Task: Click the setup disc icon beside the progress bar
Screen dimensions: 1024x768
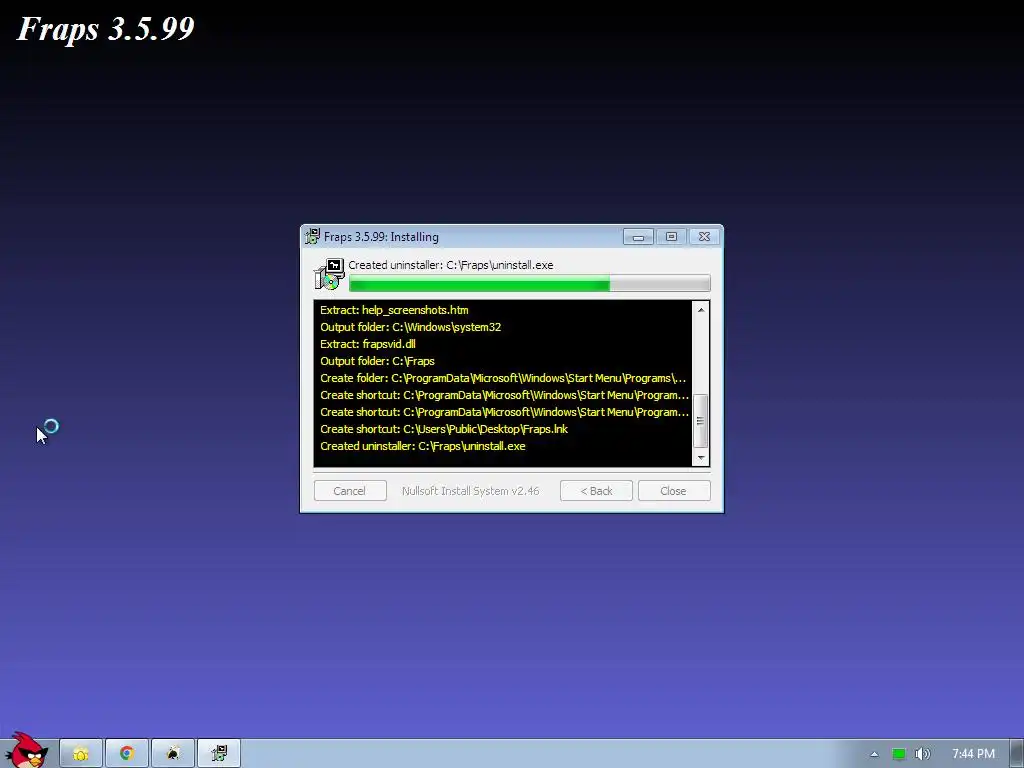Action: pyautogui.click(x=330, y=274)
